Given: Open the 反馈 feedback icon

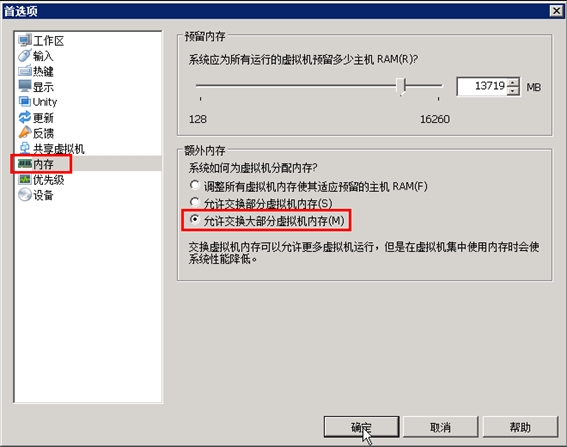Looking at the screenshot, I should coord(25,133).
